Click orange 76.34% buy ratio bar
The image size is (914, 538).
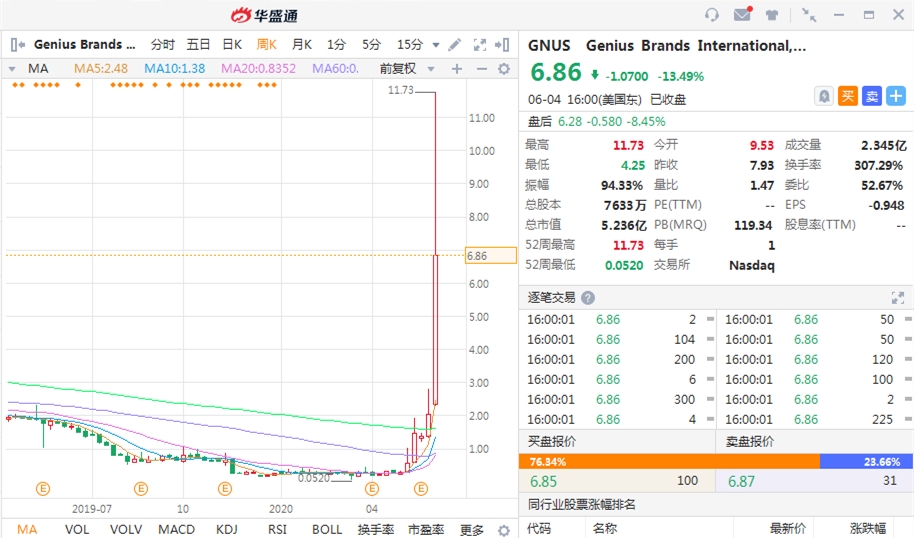click(669, 462)
